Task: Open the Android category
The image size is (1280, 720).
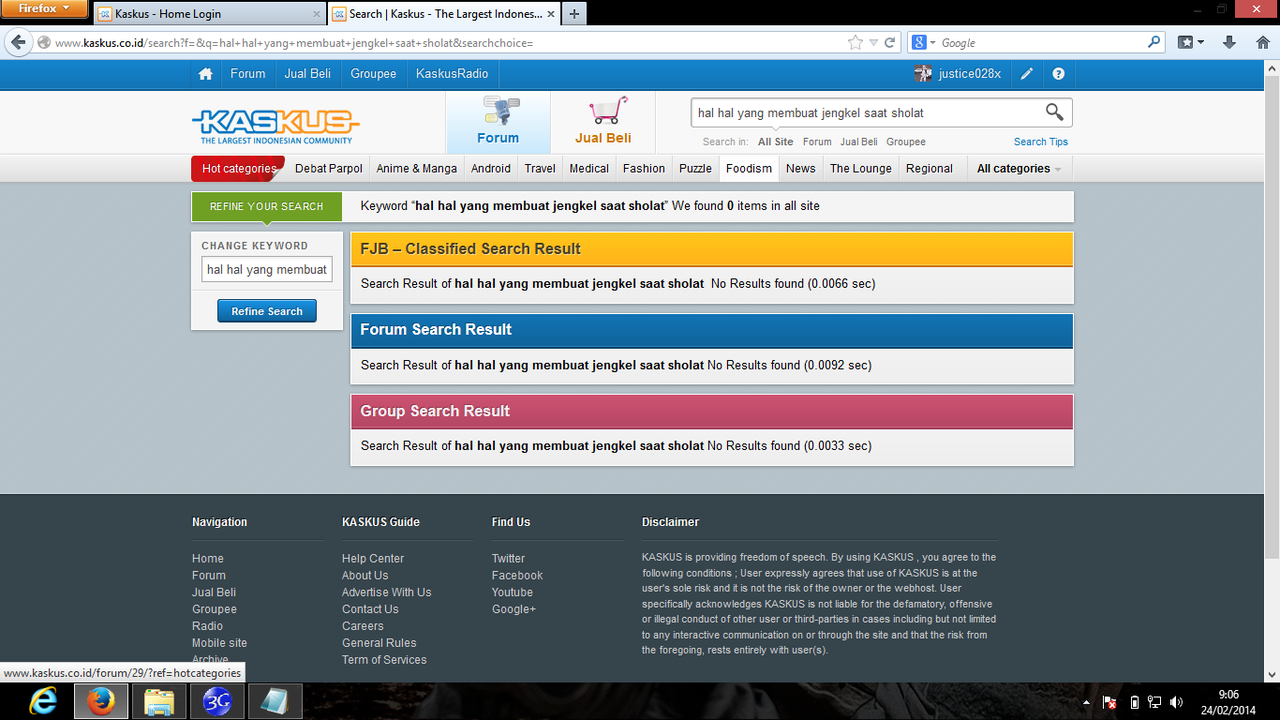Action: [491, 168]
